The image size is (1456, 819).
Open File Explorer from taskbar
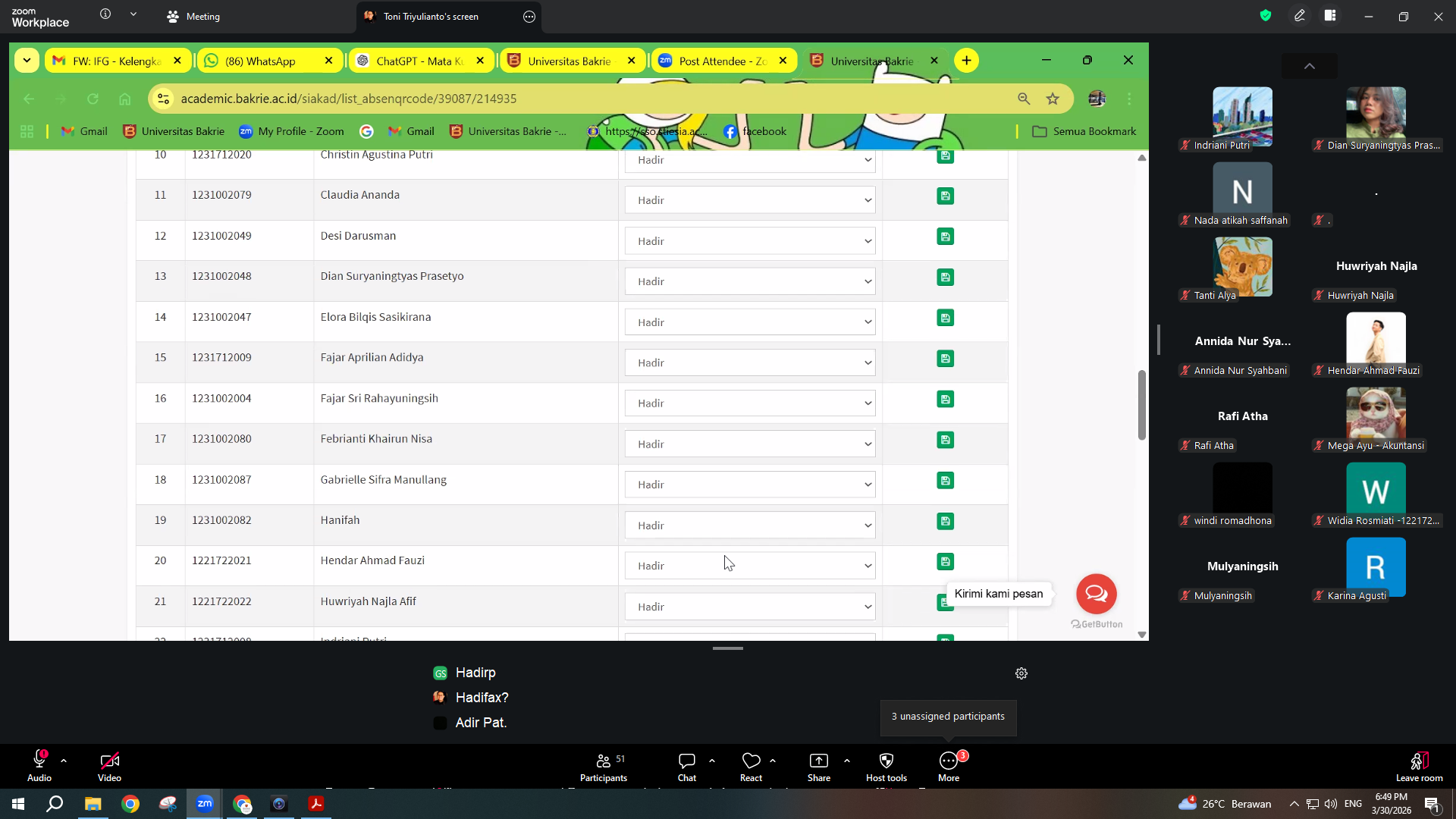point(93,804)
